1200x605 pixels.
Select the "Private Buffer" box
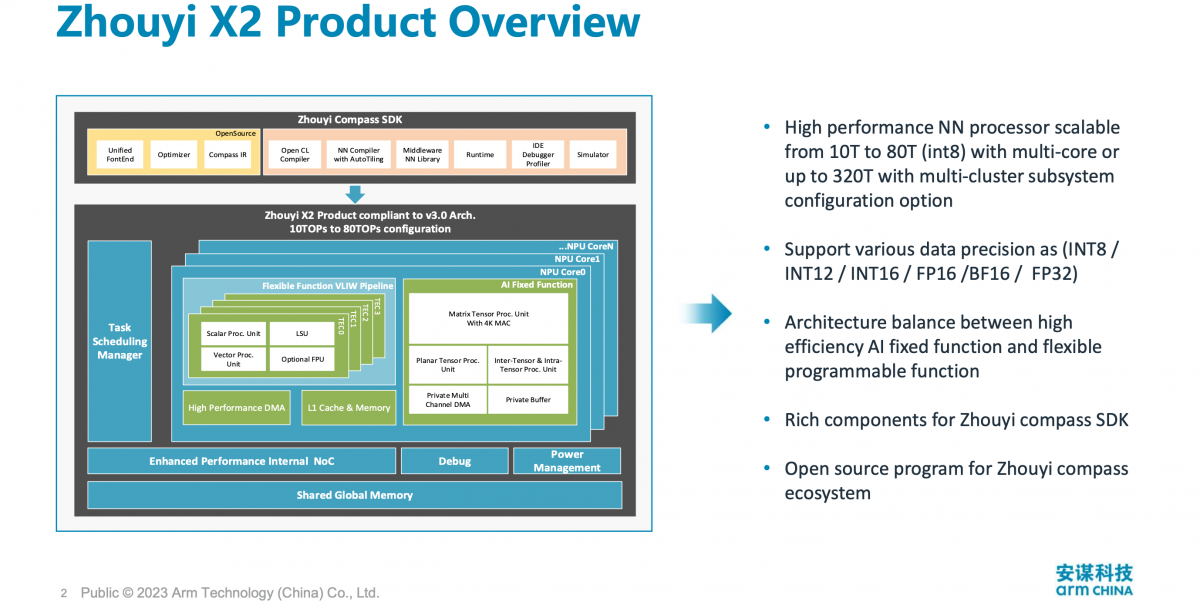tap(528, 400)
